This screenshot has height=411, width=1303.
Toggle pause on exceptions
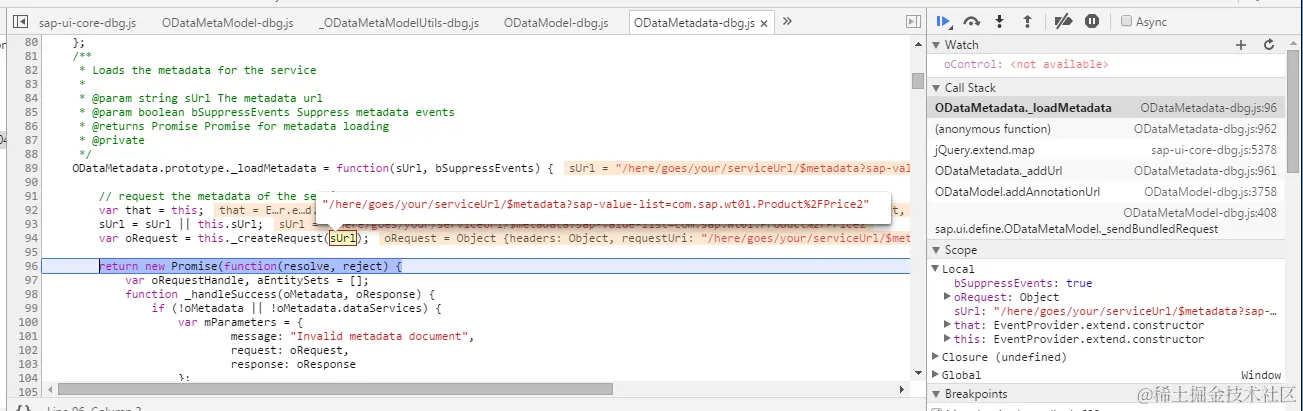click(x=1092, y=21)
